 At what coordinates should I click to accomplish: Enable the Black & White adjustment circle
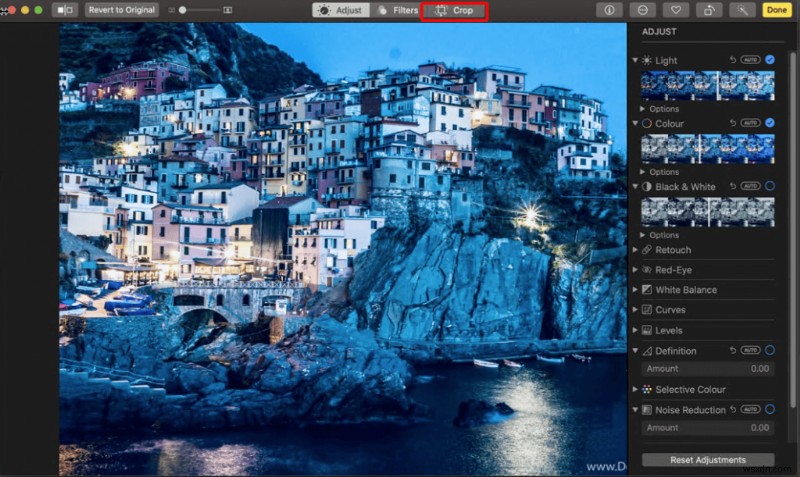pos(770,186)
